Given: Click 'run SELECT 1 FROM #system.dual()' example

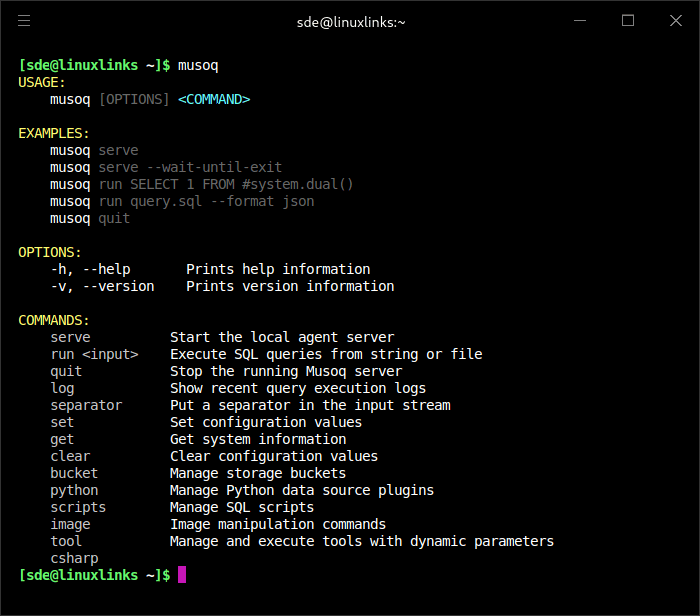Looking at the screenshot, I should pos(226,184).
